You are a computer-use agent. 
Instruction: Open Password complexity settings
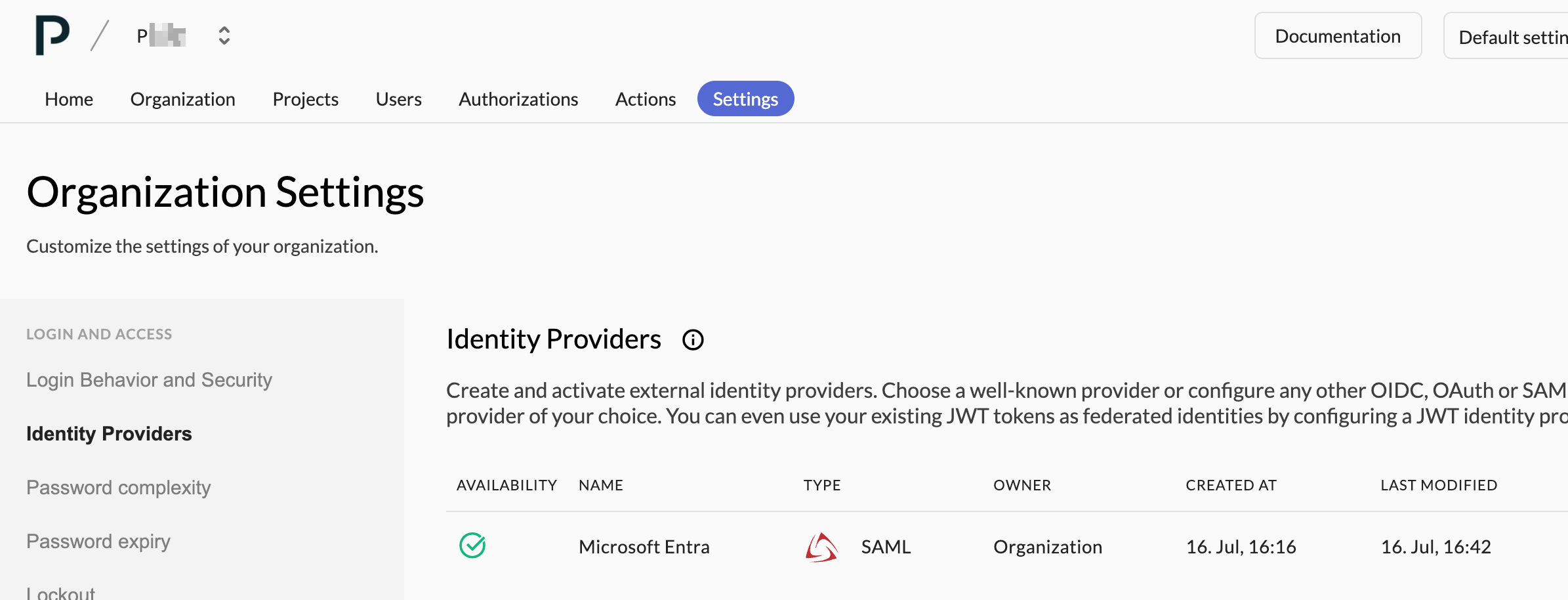click(x=118, y=488)
